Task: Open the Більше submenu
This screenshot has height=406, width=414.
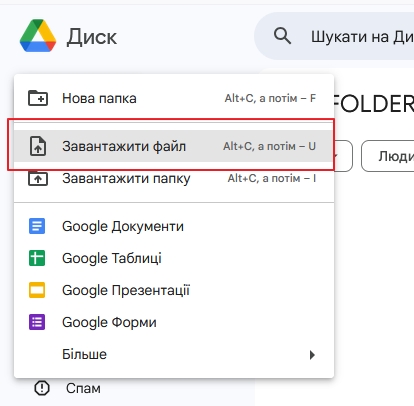Action: (x=174, y=354)
